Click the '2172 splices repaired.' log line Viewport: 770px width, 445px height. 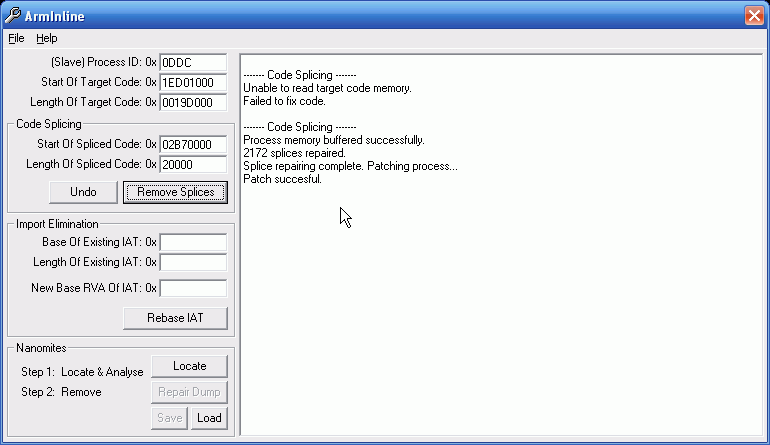pyautogui.click(x=294, y=153)
